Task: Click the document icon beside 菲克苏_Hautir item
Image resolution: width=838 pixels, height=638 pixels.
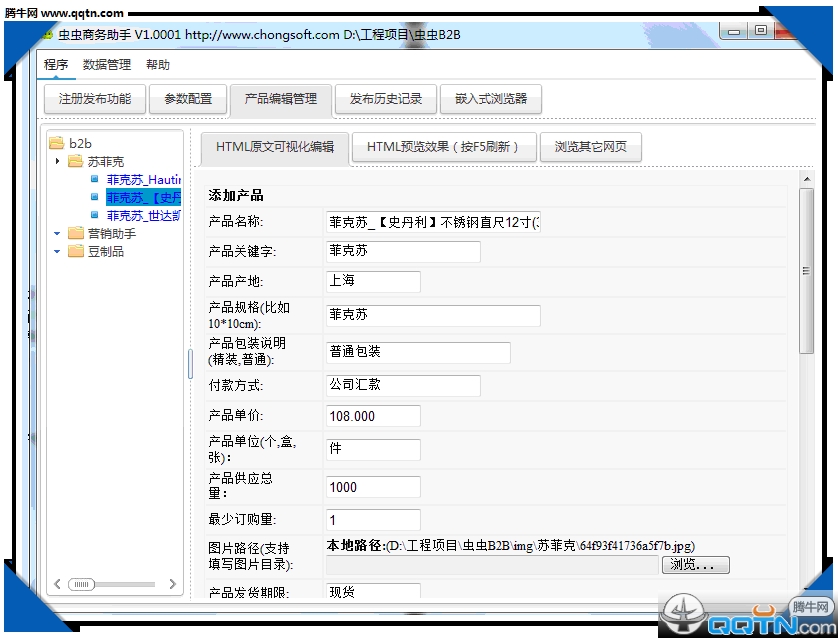Action: click(x=95, y=179)
